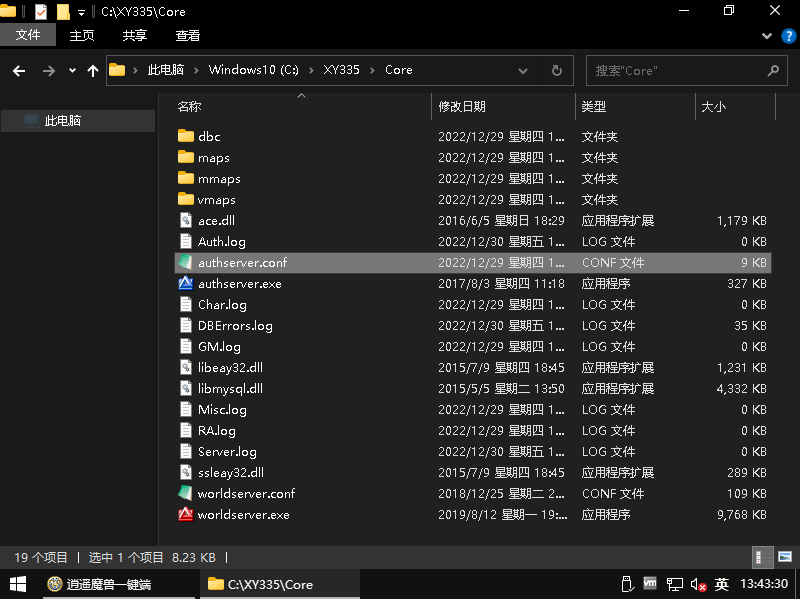Select the maps folder icon
Screen dimensions: 800x599
(x=186, y=157)
